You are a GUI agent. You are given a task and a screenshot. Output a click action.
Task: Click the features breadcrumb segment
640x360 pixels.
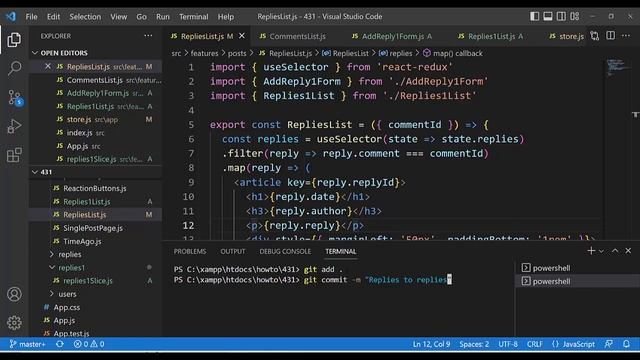(x=204, y=53)
